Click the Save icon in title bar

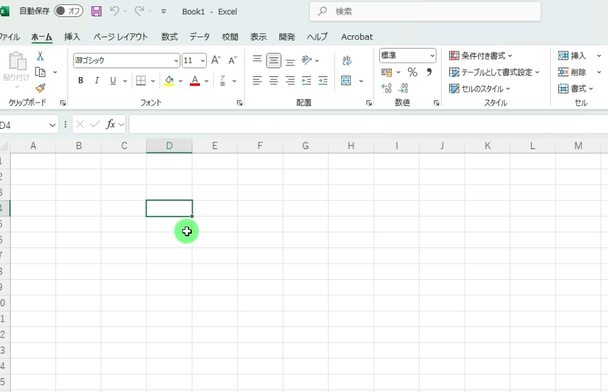(x=97, y=11)
